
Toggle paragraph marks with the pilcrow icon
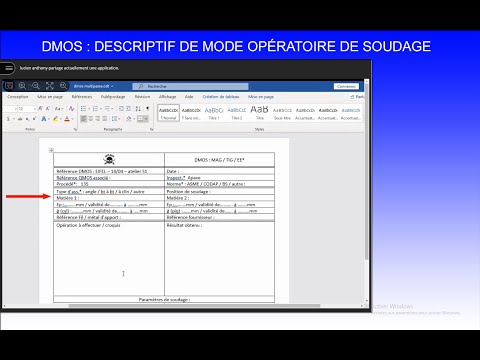point(148,108)
